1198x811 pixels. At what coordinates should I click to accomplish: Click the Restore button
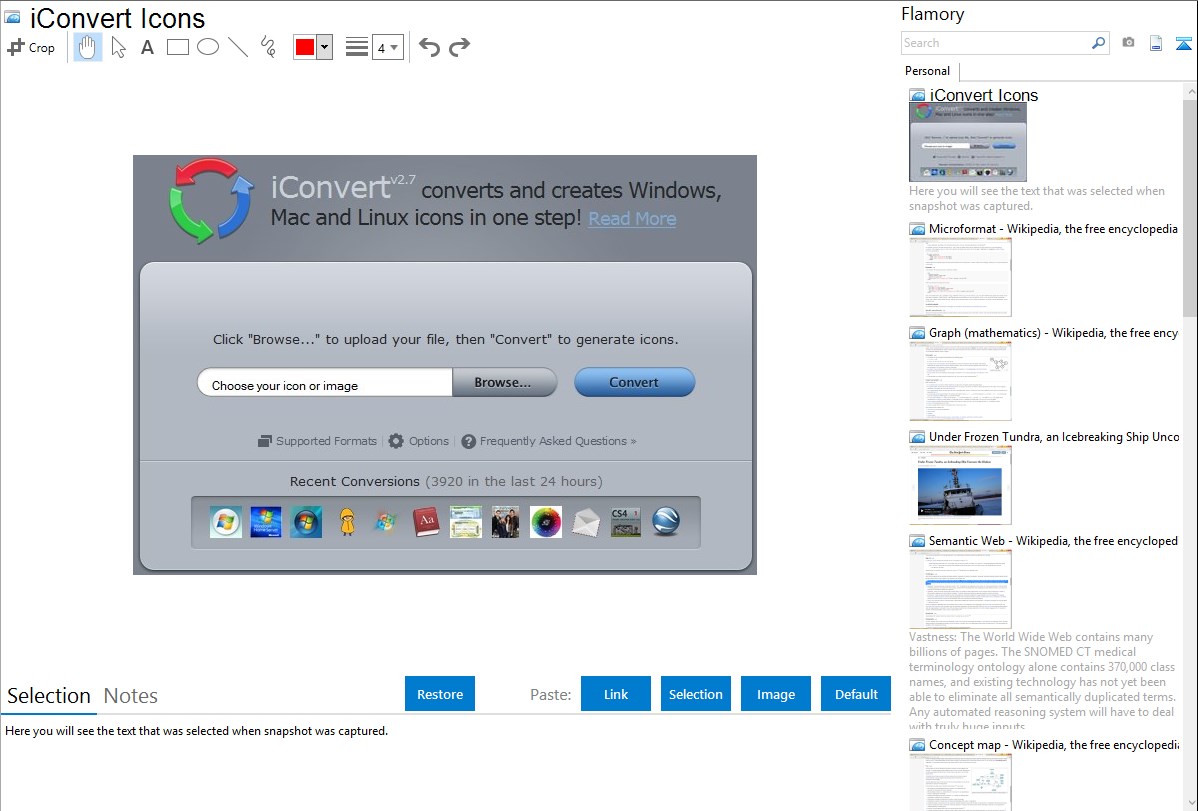pyautogui.click(x=440, y=694)
